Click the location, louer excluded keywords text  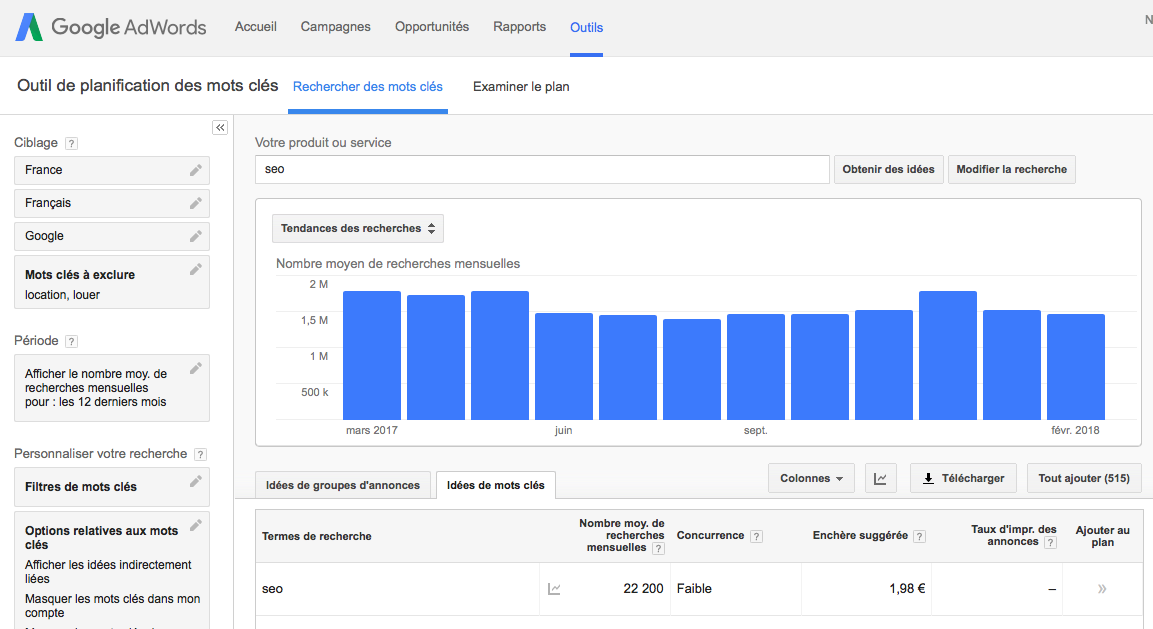click(63, 295)
